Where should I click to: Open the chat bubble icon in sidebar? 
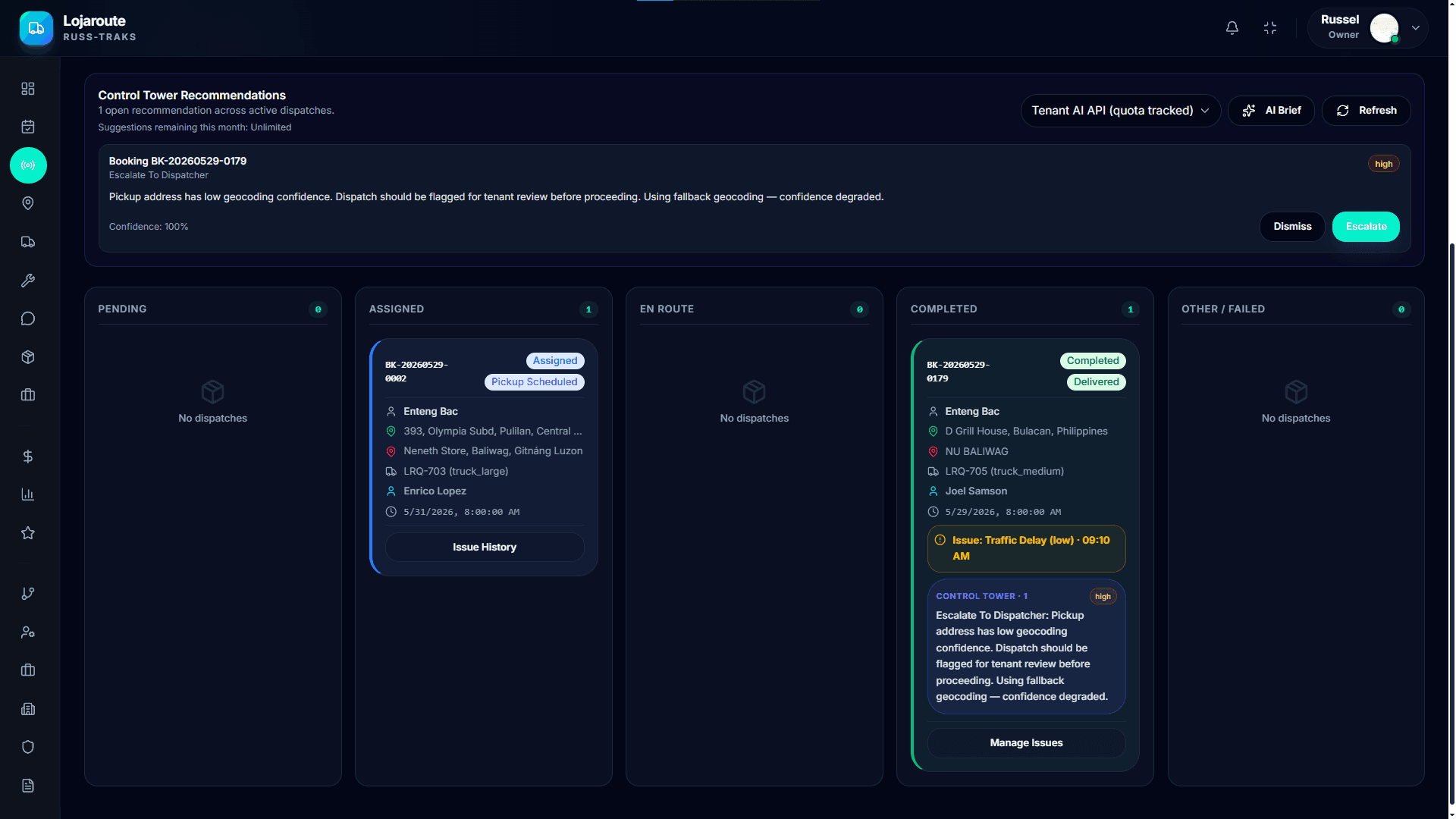point(28,318)
